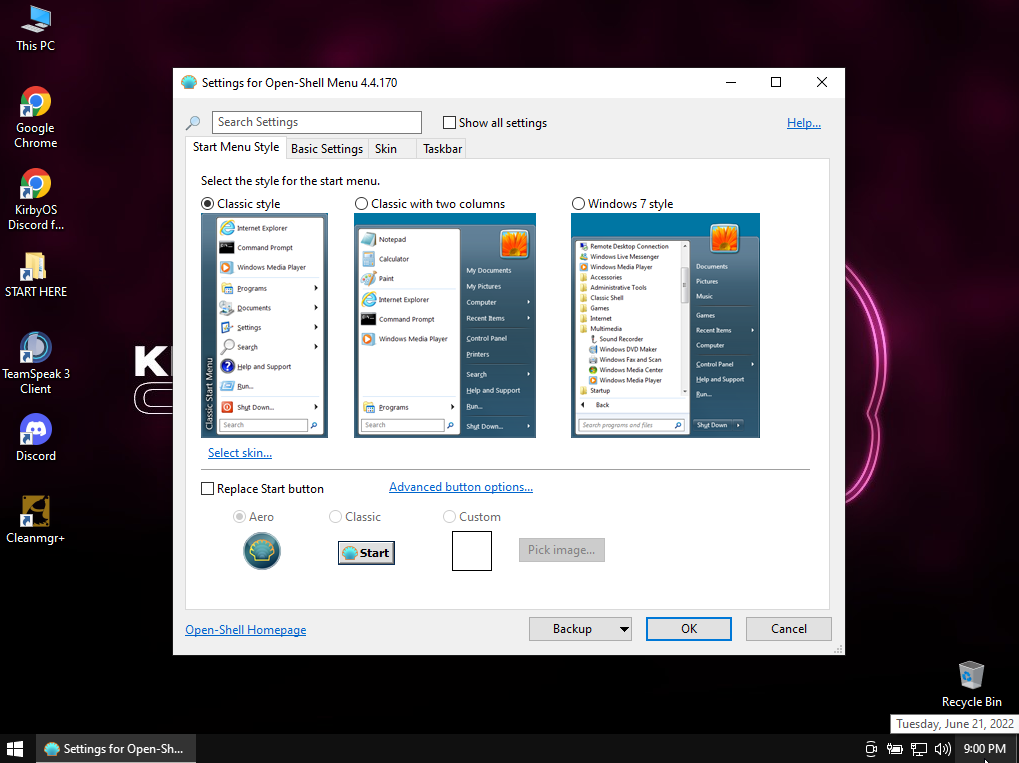1019x763 pixels.
Task: Open the Backup dropdown arrow
Action: [624, 628]
